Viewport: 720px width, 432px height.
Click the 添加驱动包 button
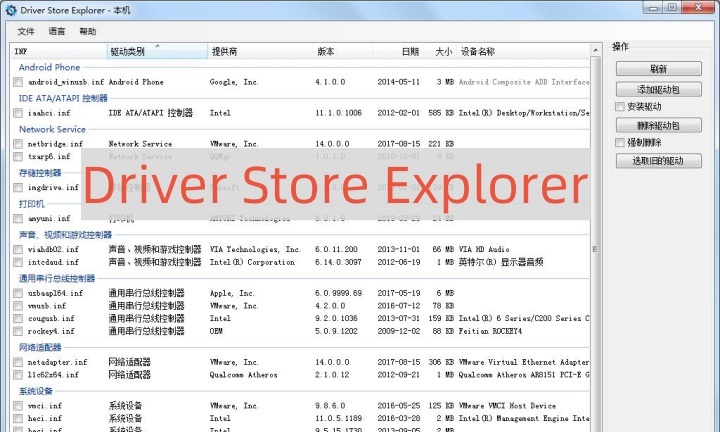[658, 89]
